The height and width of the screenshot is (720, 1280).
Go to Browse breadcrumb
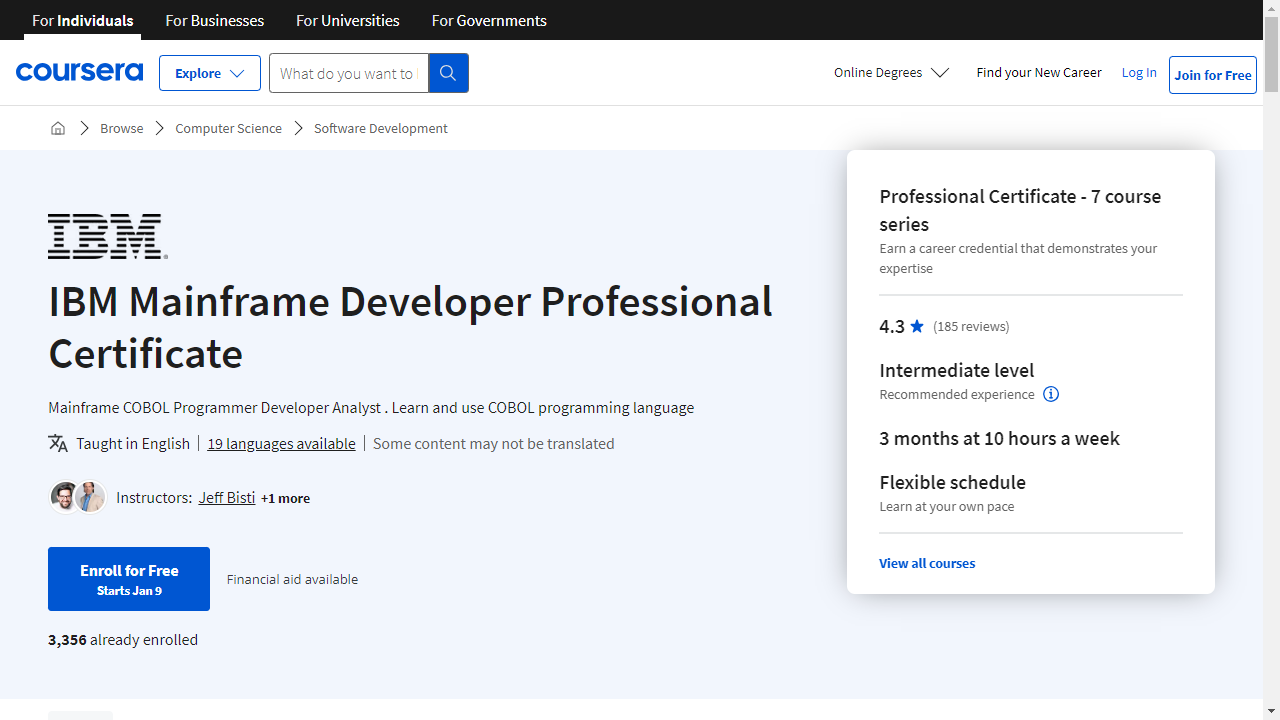pyautogui.click(x=122, y=128)
